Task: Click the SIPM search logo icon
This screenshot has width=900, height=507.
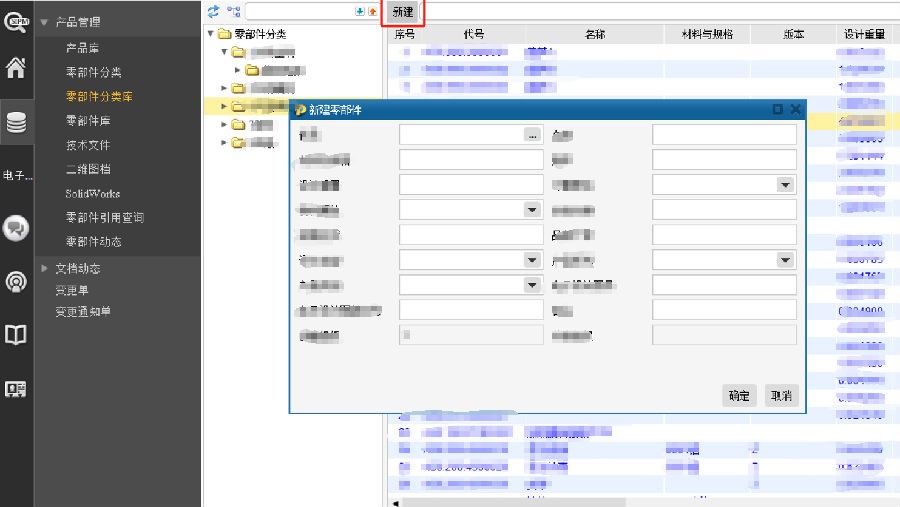Action: click(16, 20)
